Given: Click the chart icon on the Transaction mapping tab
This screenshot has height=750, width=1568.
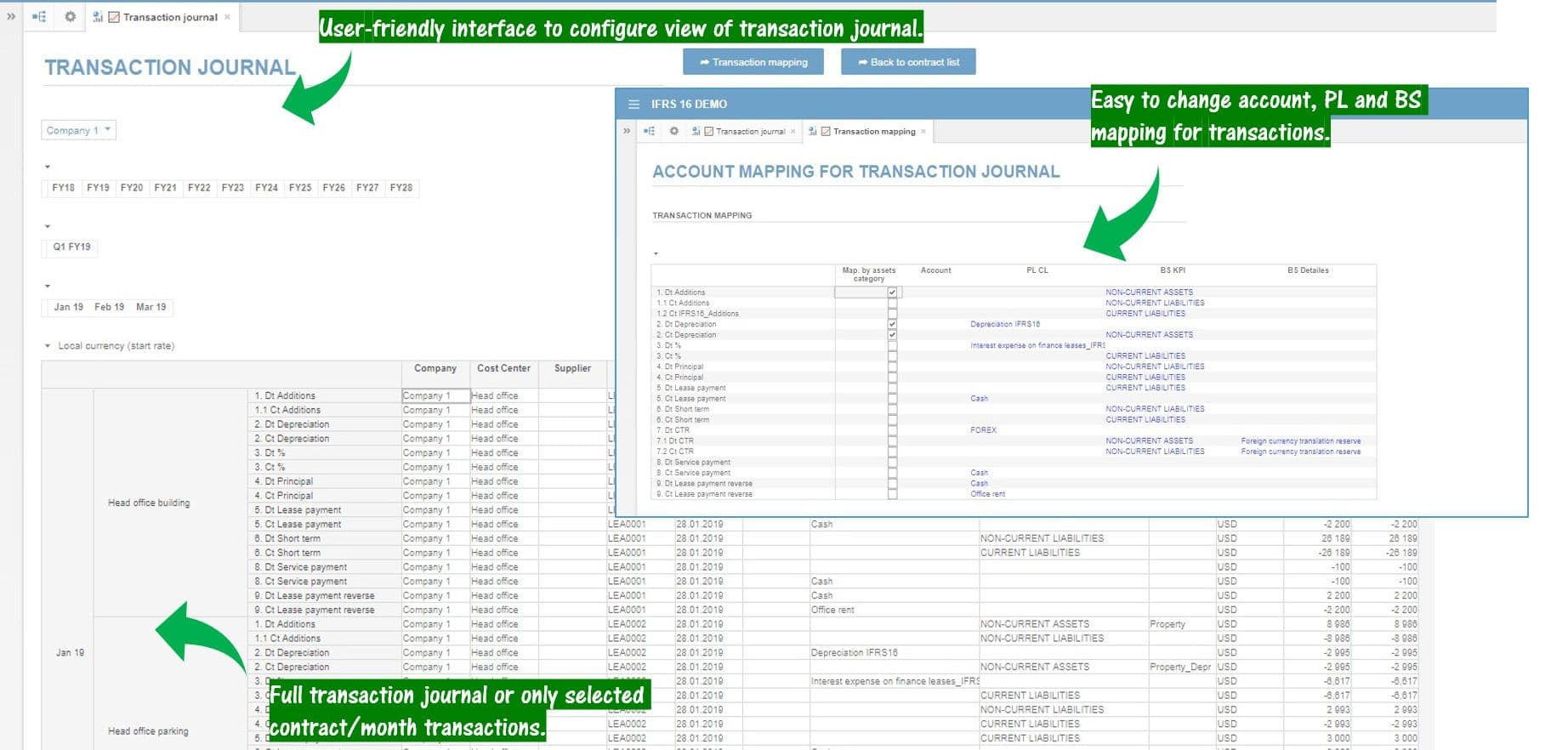Looking at the screenshot, I should click(x=813, y=131).
